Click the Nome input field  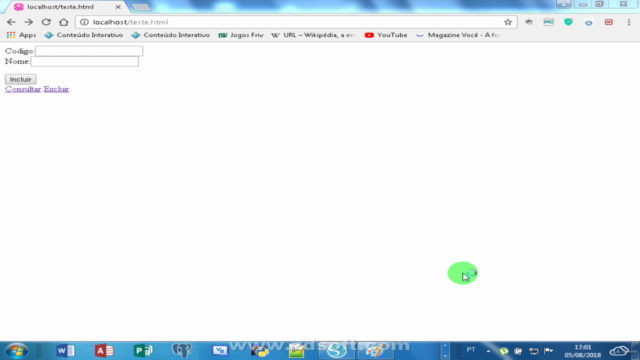point(85,62)
